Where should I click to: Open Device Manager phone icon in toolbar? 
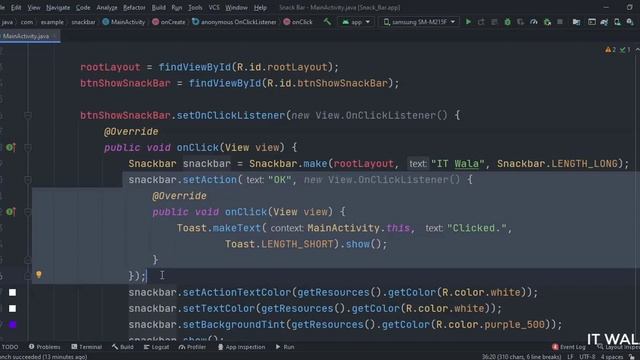tap(617, 22)
